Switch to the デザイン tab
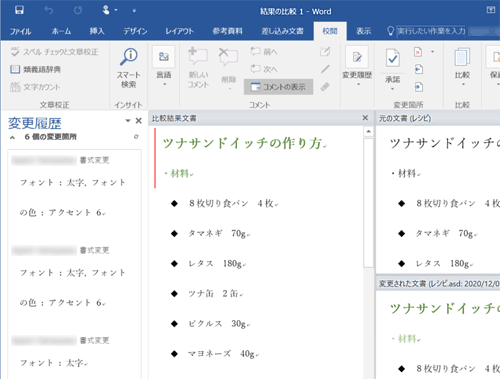The image size is (500, 379). [x=135, y=31]
